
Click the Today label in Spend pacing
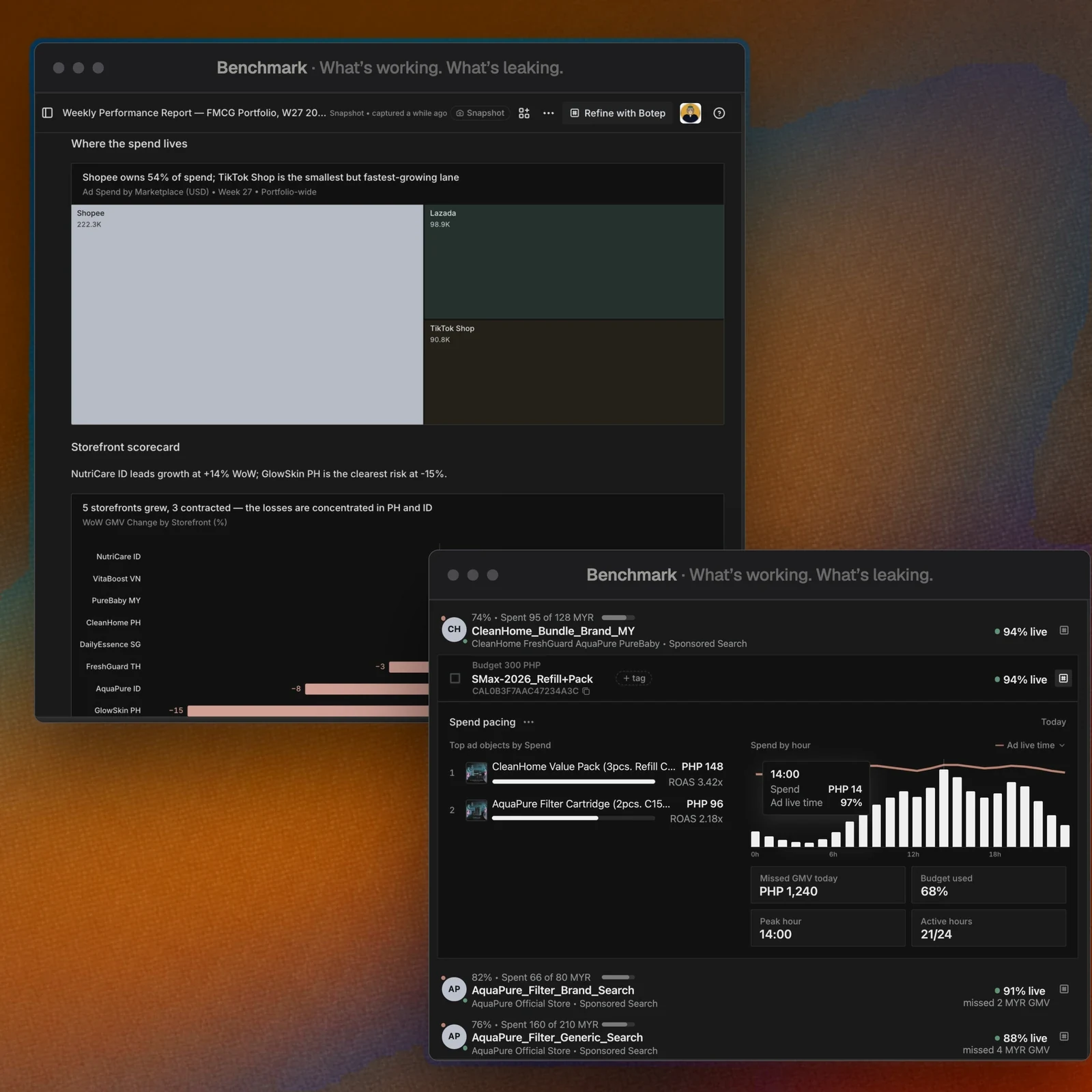1053,722
